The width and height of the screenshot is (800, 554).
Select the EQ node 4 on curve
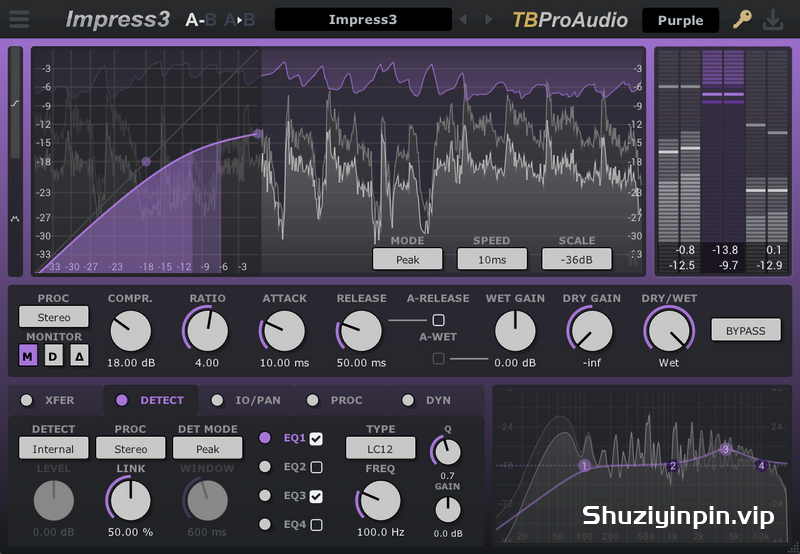pyautogui.click(x=762, y=465)
